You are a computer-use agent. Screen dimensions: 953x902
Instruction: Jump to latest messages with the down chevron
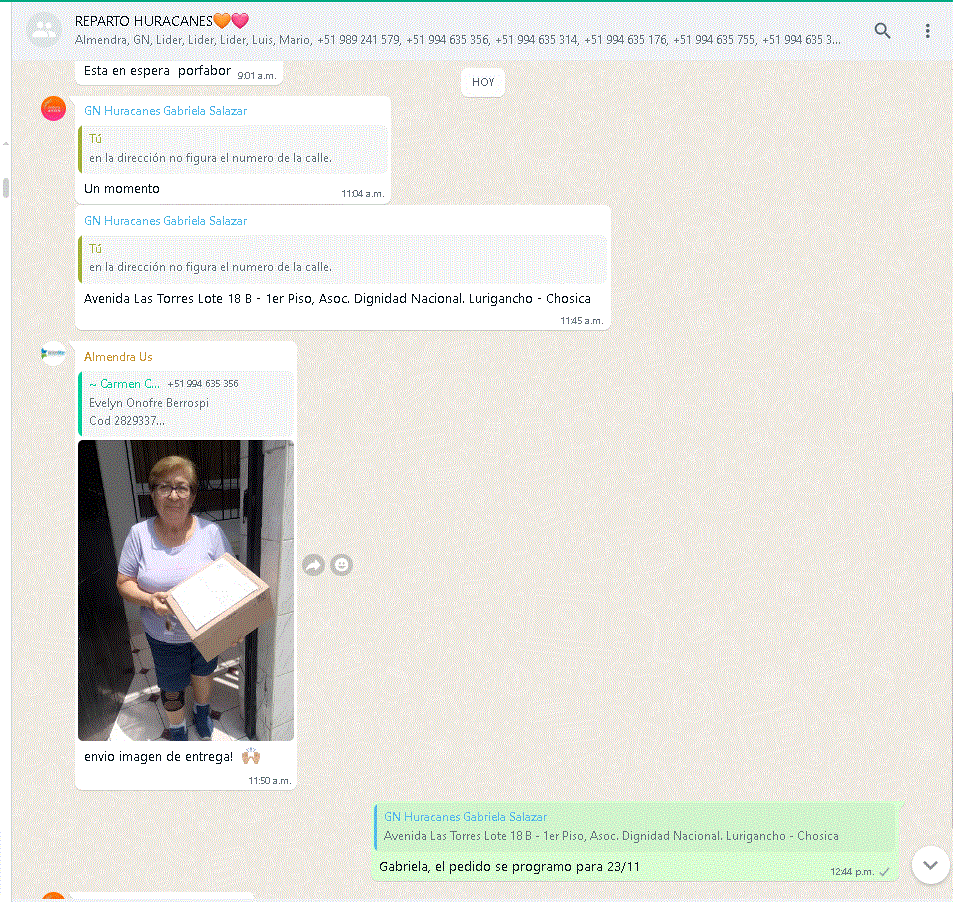click(x=930, y=864)
